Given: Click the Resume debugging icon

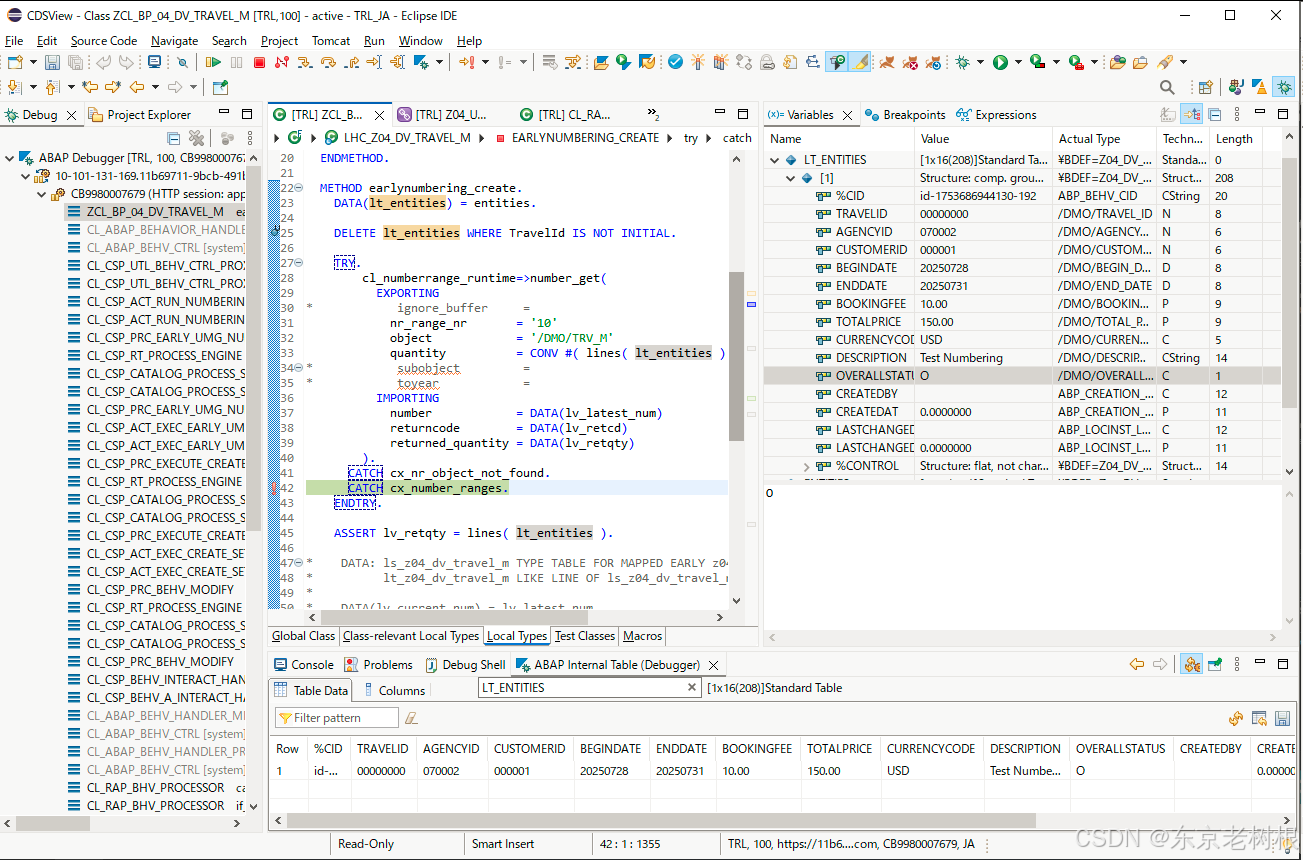Looking at the screenshot, I should click(x=213, y=62).
